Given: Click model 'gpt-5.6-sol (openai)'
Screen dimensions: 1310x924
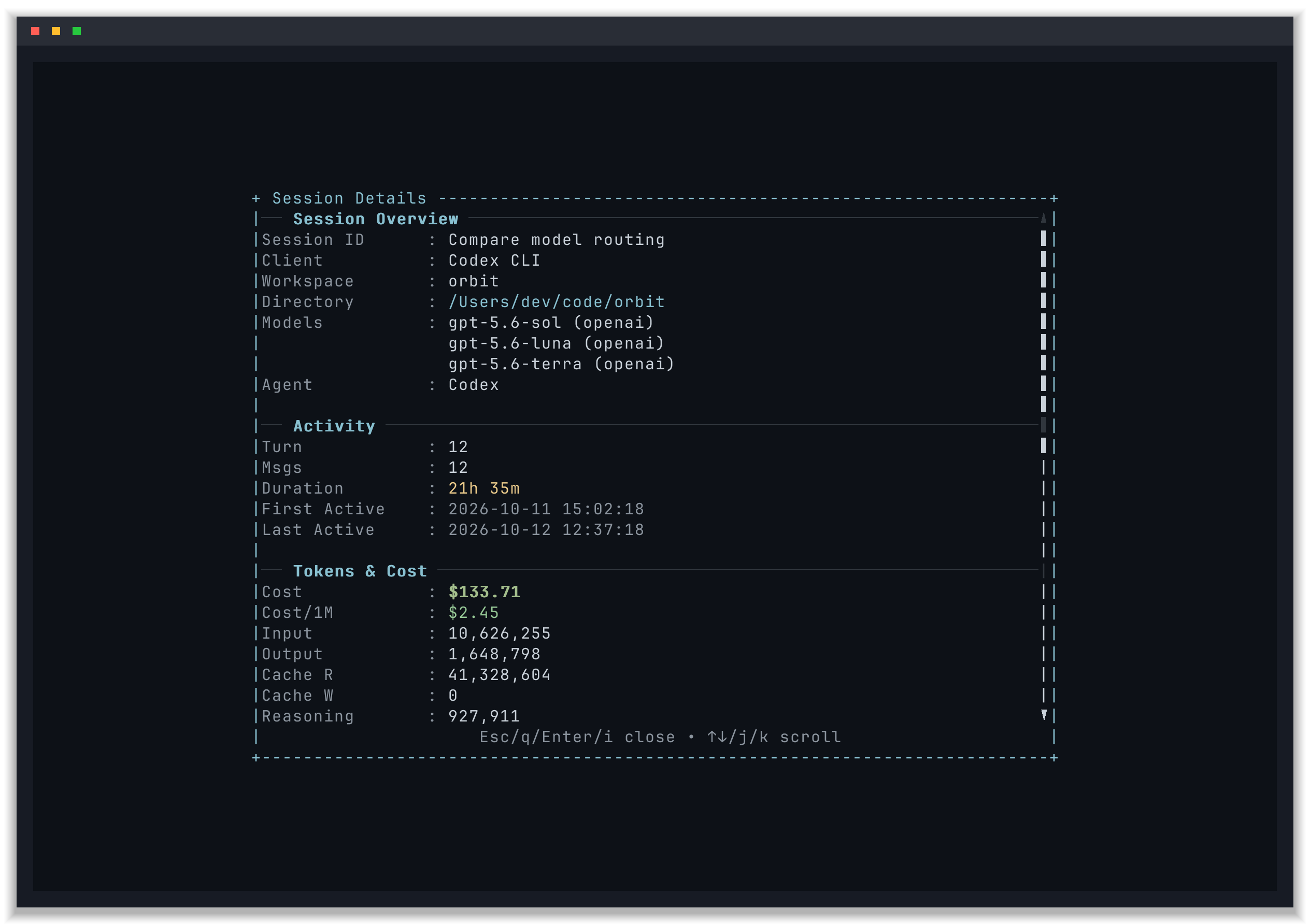Looking at the screenshot, I should click(551, 322).
